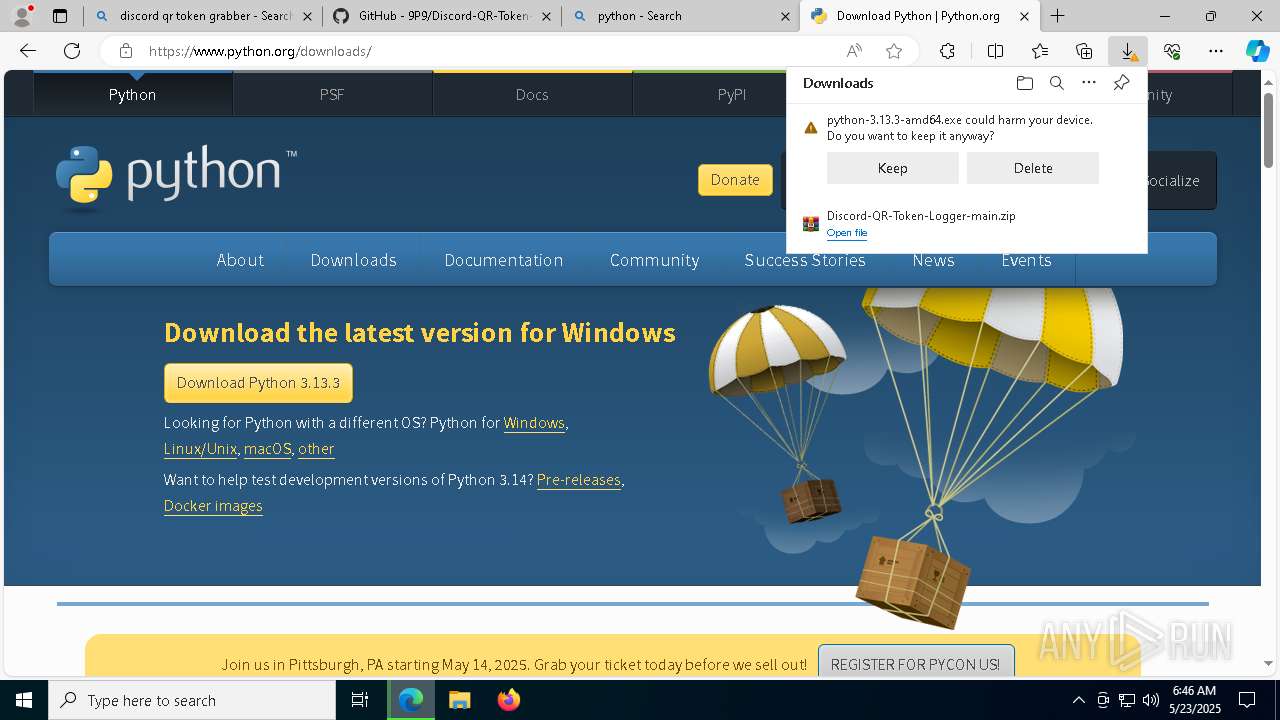Open downloads folder icon in panel

[x=1024, y=83]
